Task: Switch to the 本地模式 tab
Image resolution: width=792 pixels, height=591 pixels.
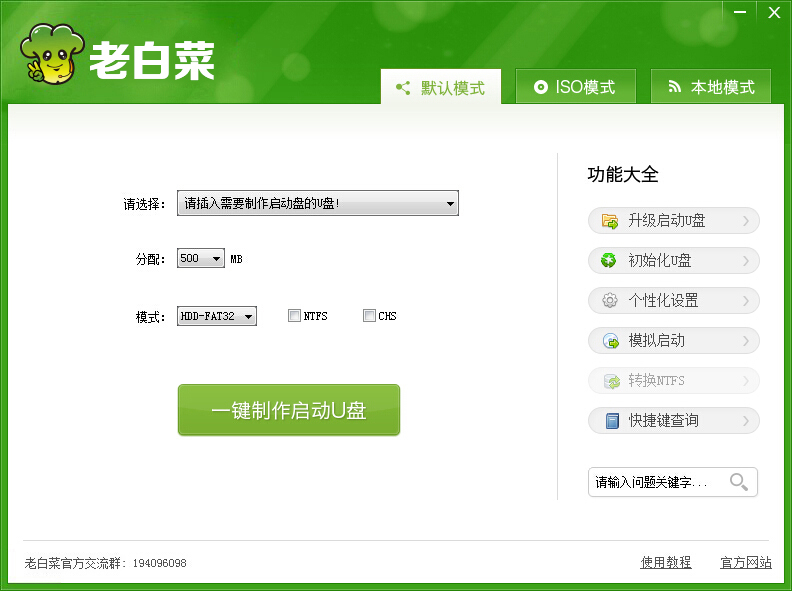Action: [x=710, y=87]
